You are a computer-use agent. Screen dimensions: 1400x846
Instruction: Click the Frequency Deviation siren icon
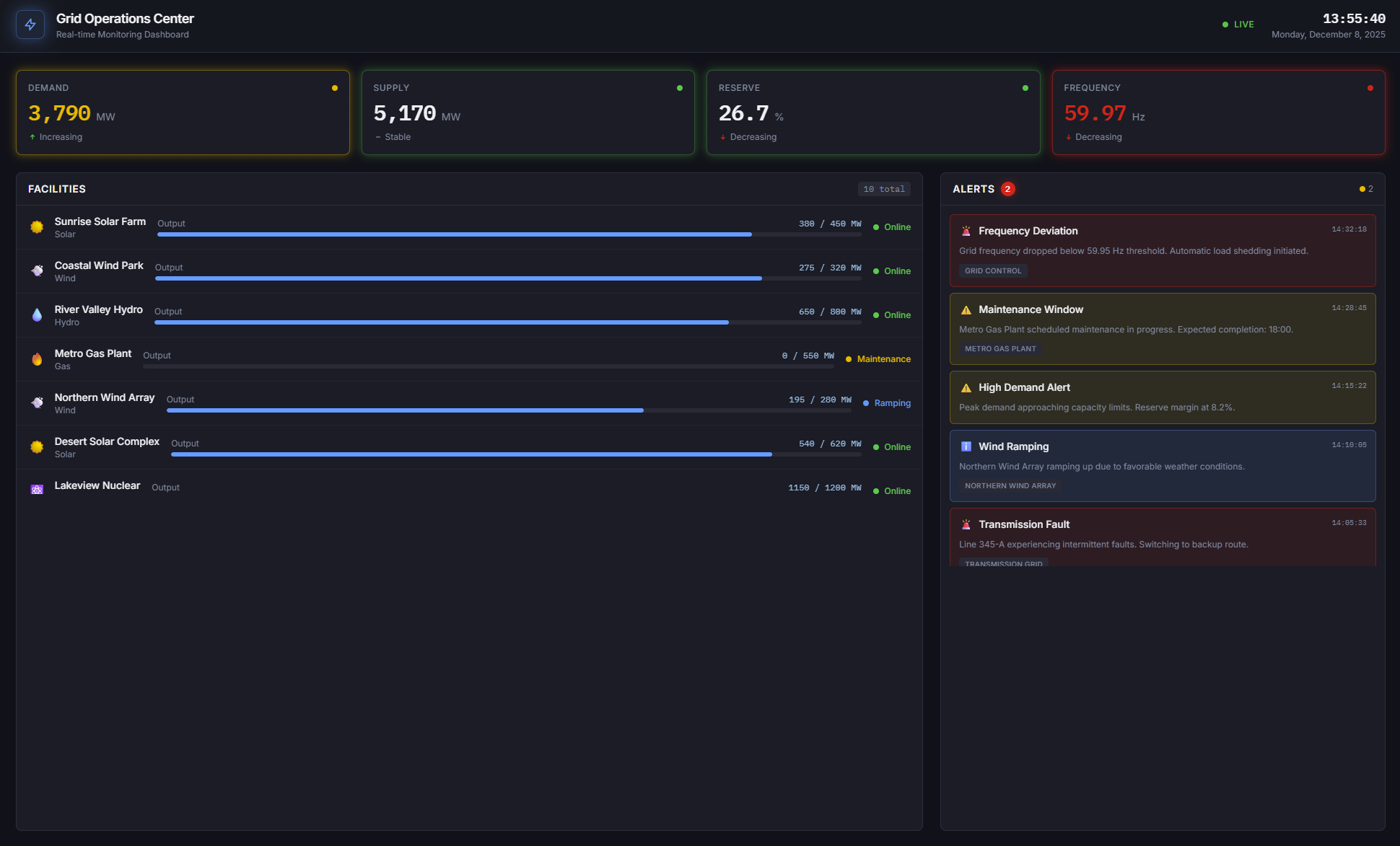pos(966,232)
